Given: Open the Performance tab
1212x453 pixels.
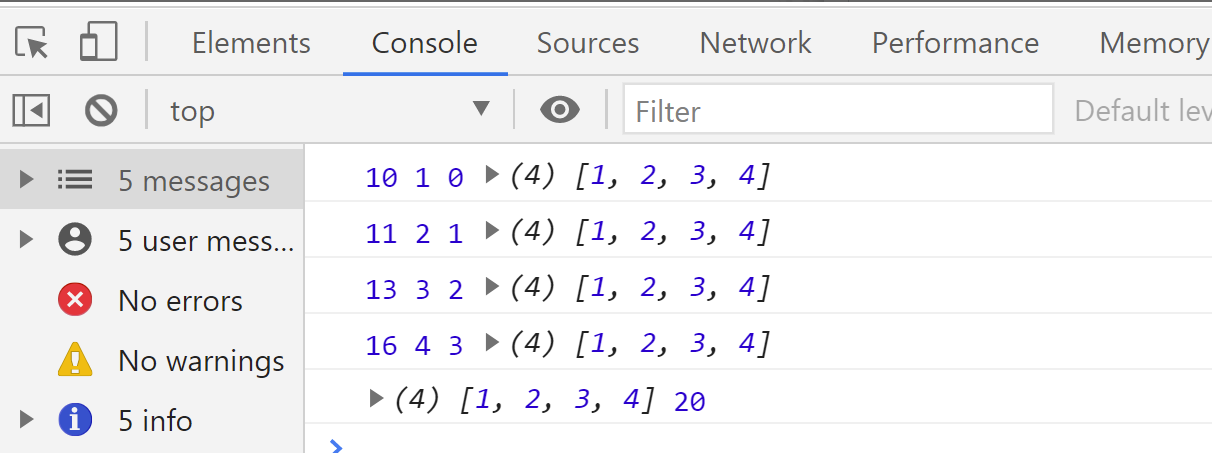Looking at the screenshot, I should click(x=955, y=43).
